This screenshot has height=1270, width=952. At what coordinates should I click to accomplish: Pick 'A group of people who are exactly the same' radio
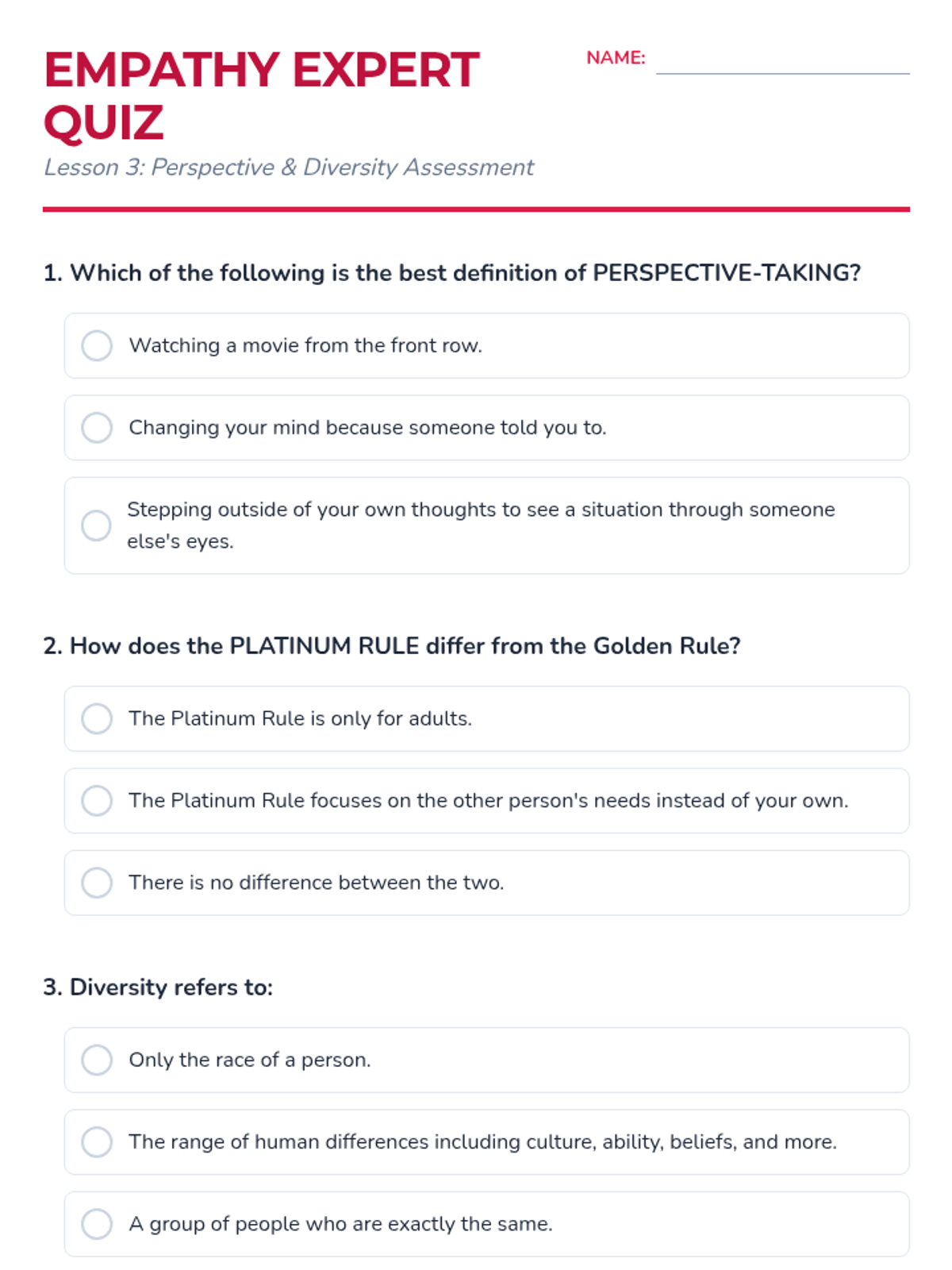click(97, 1223)
